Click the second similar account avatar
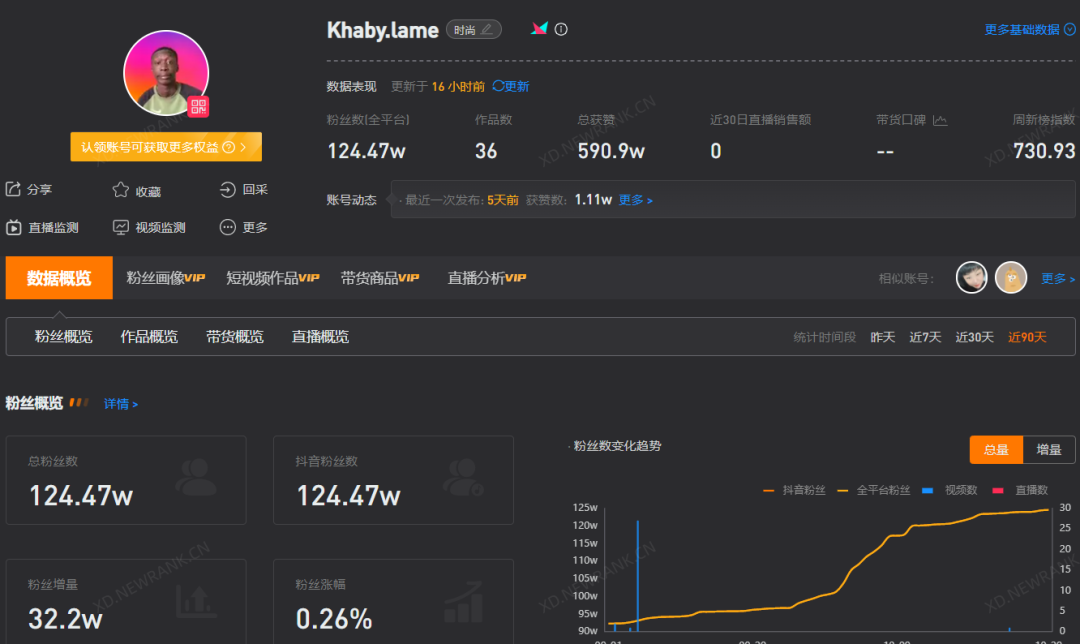 click(x=1010, y=278)
